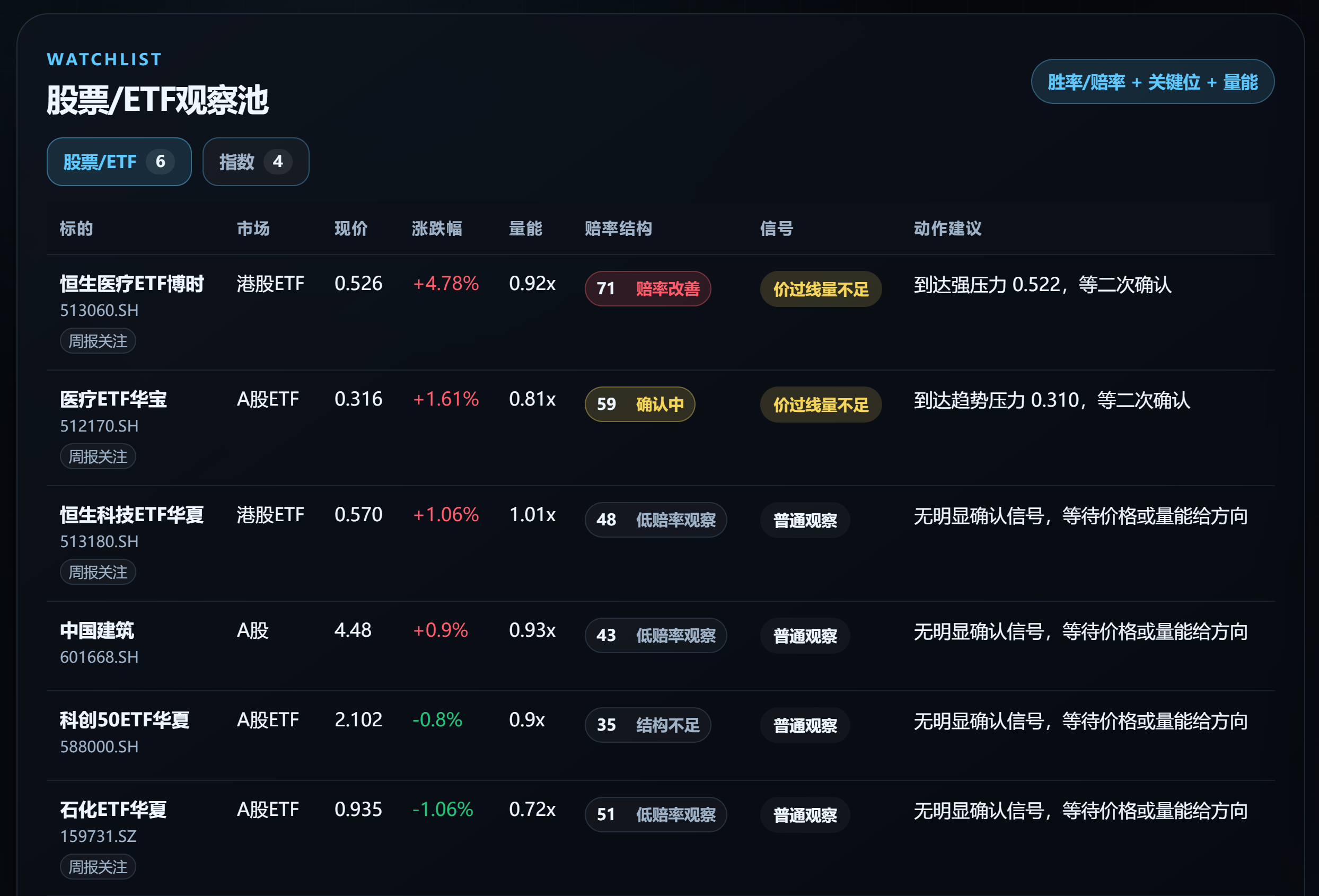Image resolution: width=1319 pixels, height=896 pixels.
Task: Click price change -0.8%
Action: pos(437,719)
